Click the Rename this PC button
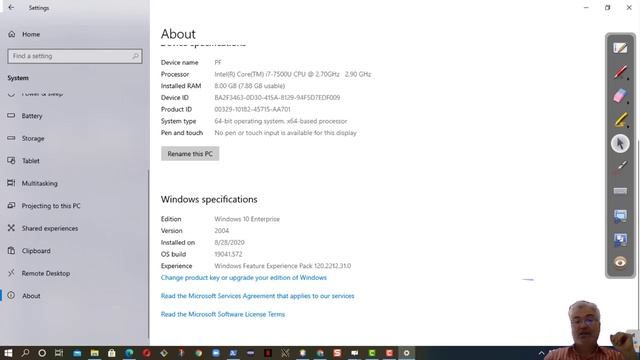 coord(190,154)
